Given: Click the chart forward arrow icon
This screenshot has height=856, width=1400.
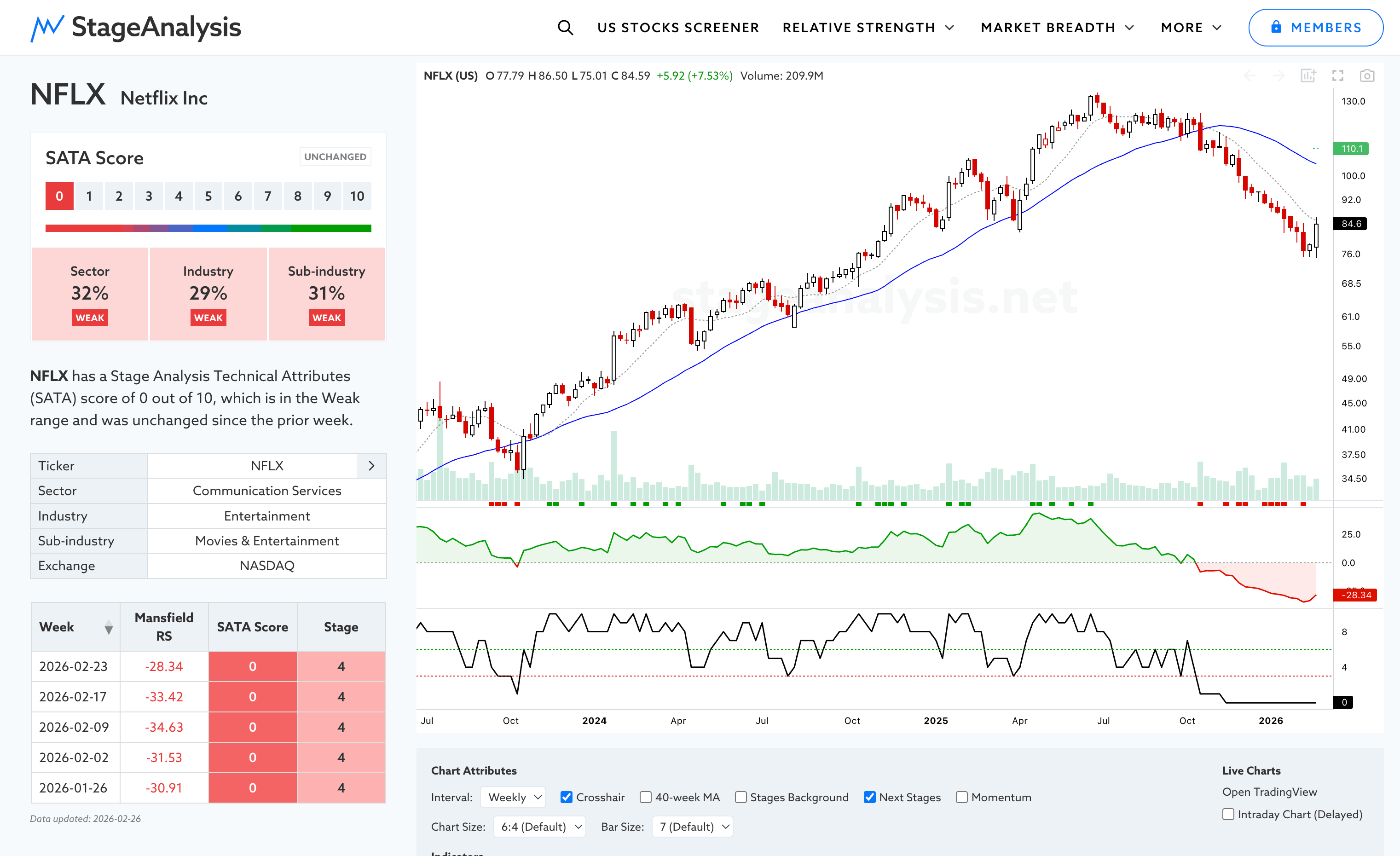Looking at the screenshot, I should pos(1279,75).
